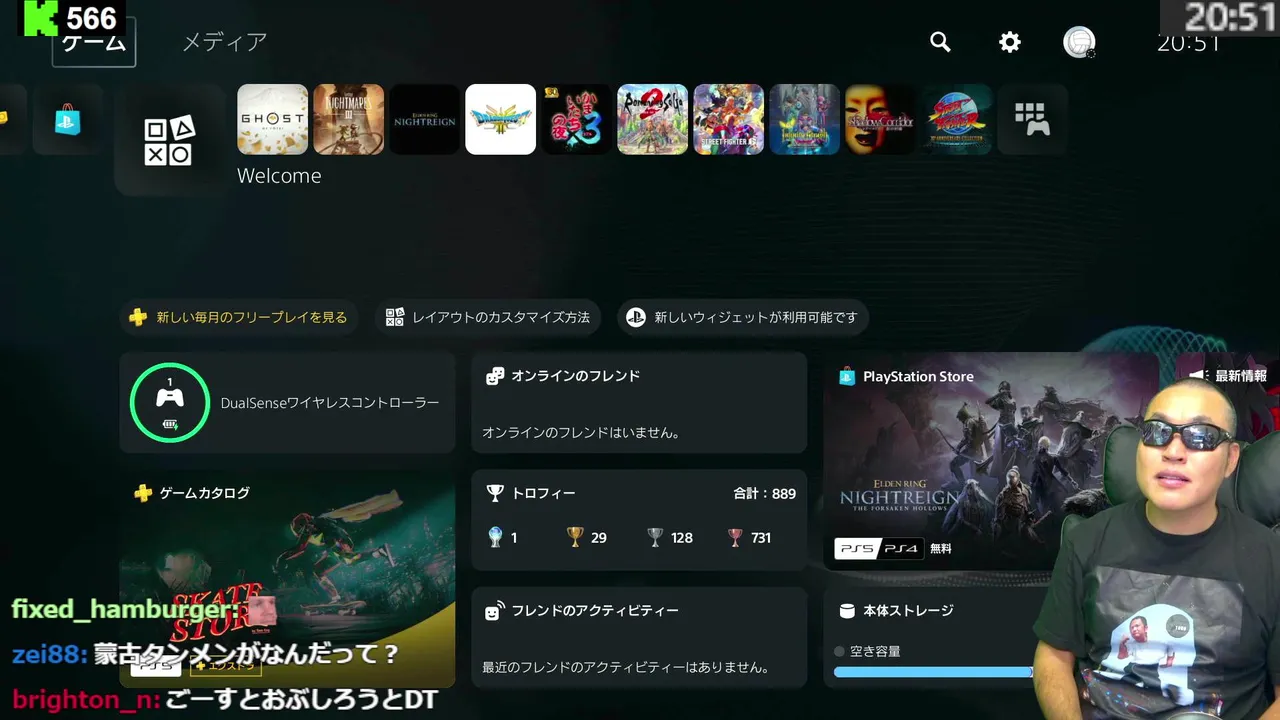
Task: Click the PlayStation Store card heading
Action: (x=918, y=377)
